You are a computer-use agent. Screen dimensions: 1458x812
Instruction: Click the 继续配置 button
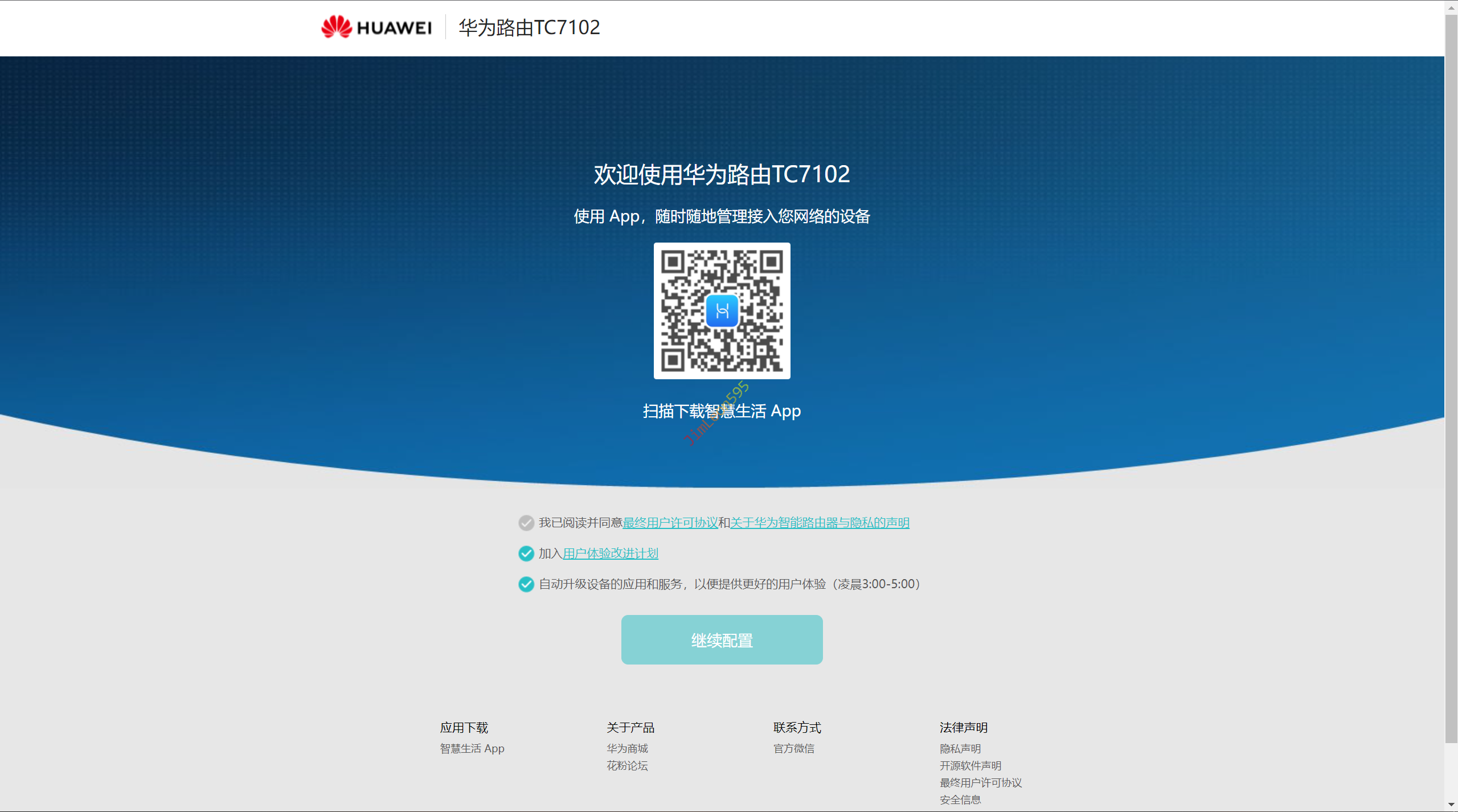click(x=722, y=640)
